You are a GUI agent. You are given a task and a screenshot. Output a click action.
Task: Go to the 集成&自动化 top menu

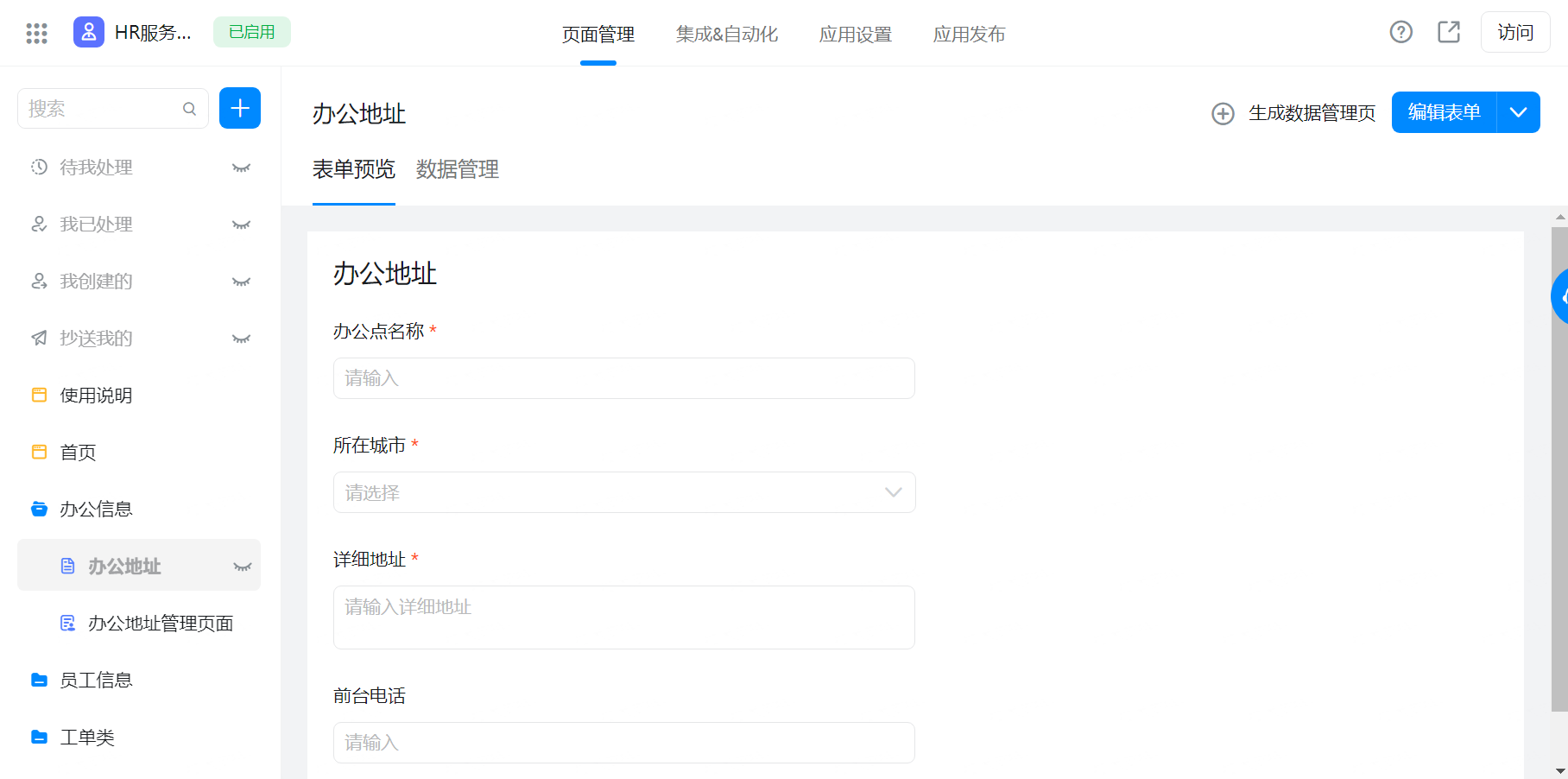[x=726, y=35]
